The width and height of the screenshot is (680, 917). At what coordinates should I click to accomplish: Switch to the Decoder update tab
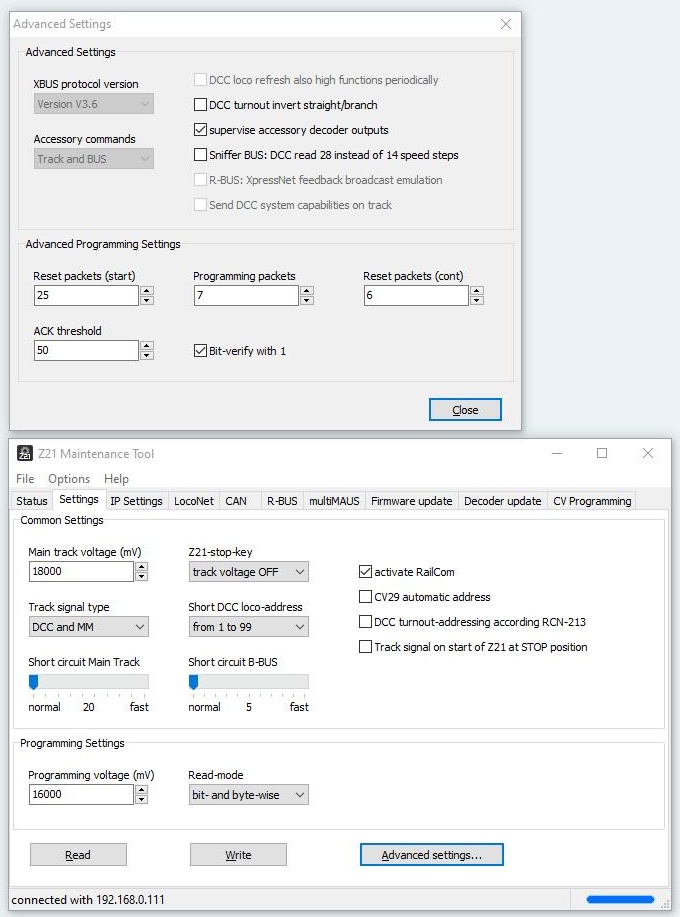coord(502,501)
